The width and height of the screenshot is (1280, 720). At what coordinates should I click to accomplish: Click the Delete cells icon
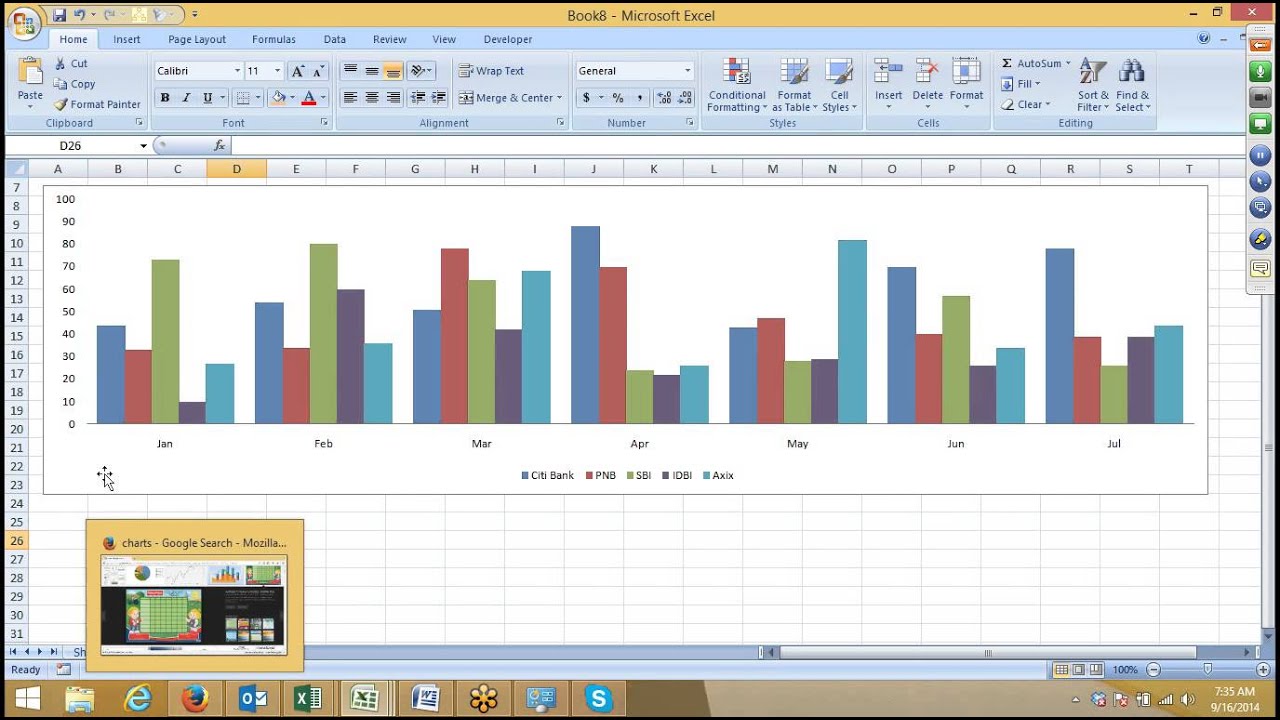[x=927, y=71]
